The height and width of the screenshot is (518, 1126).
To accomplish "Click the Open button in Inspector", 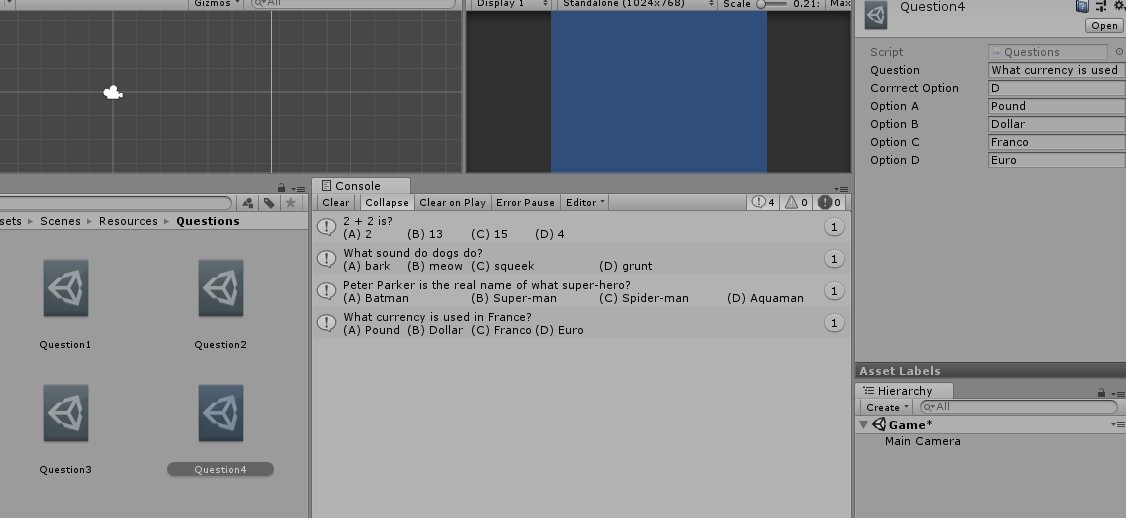I will 1104,26.
